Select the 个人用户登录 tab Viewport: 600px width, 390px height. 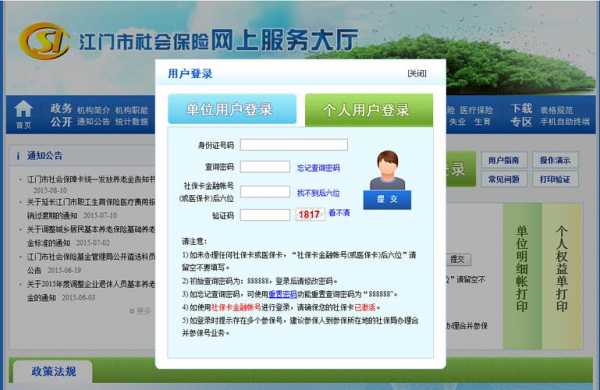click(369, 110)
